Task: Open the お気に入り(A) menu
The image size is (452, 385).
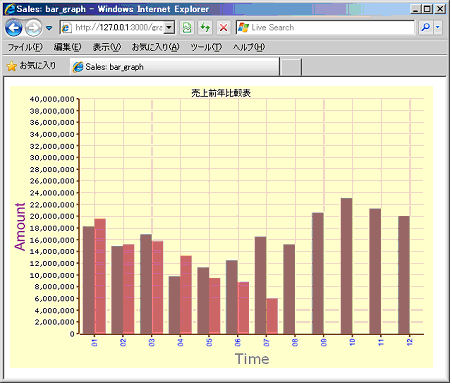Action: pyautogui.click(x=156, y=47)
